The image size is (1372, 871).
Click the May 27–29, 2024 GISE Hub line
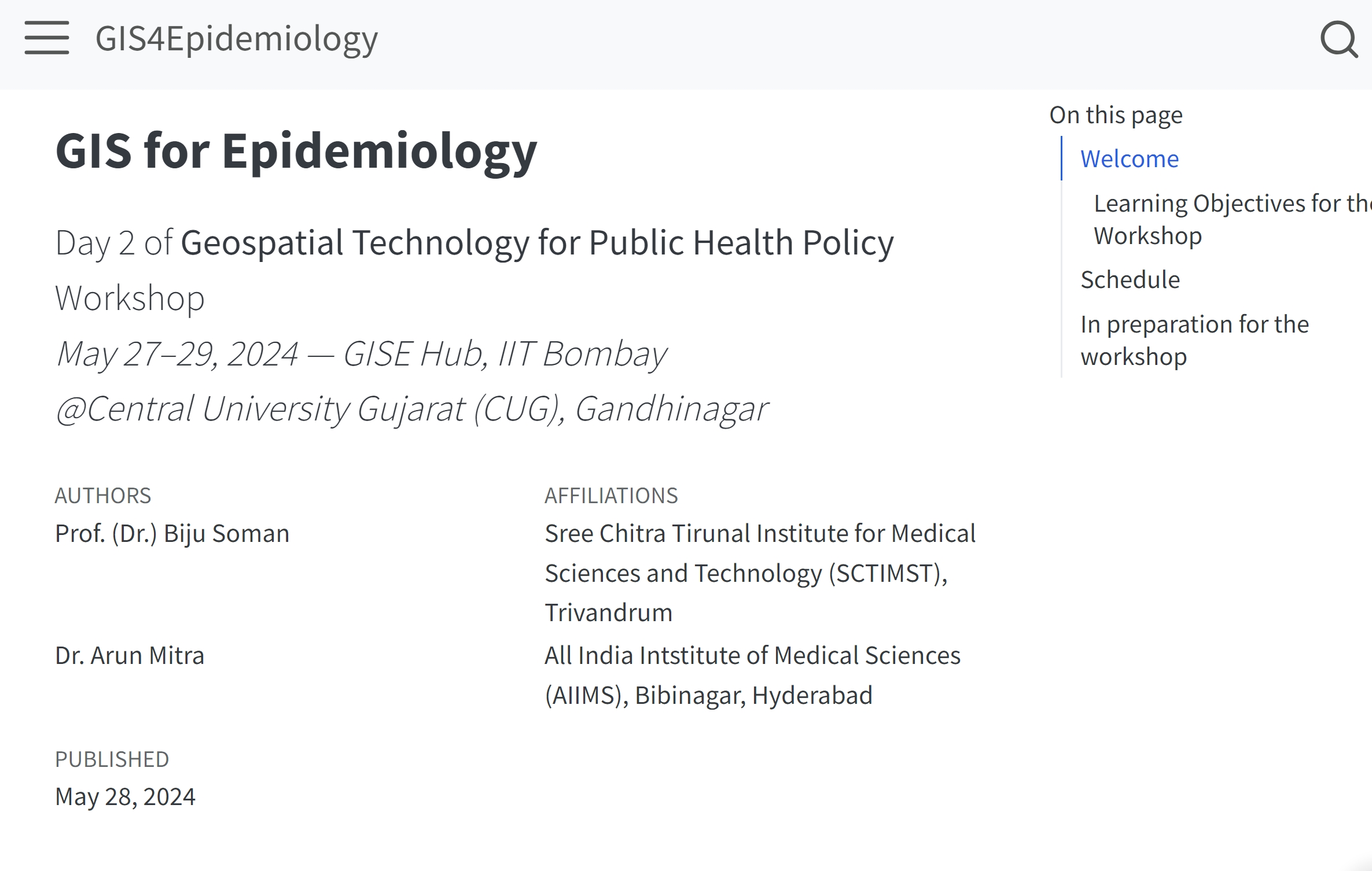point(361,354)
